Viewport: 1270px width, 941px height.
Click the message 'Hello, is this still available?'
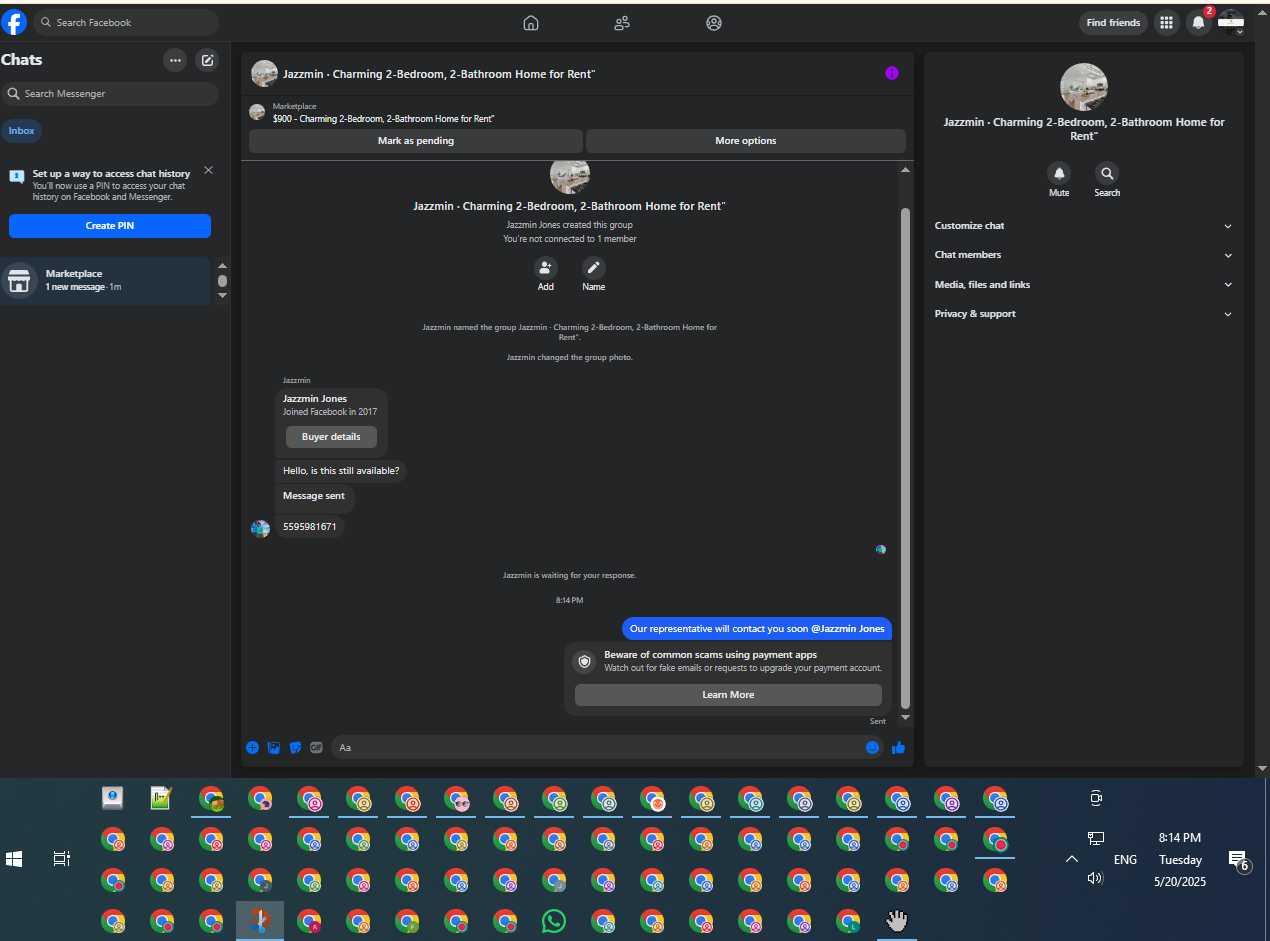(x=341, y=471)
